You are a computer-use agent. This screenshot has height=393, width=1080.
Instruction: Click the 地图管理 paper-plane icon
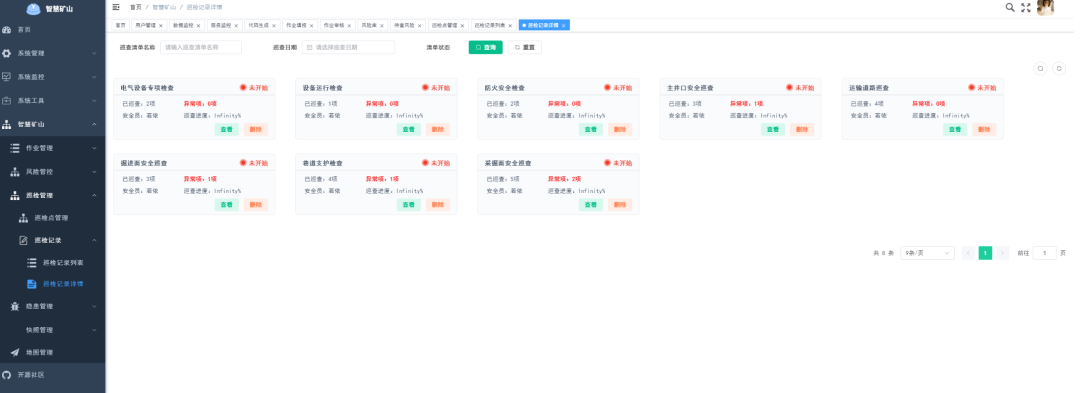pyautogui.click(x=14, y=352)
